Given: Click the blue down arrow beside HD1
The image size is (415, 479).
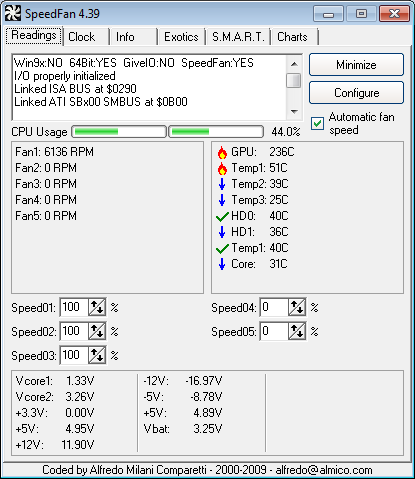Looking at the screenshot, I should click(x=222, y=232).
